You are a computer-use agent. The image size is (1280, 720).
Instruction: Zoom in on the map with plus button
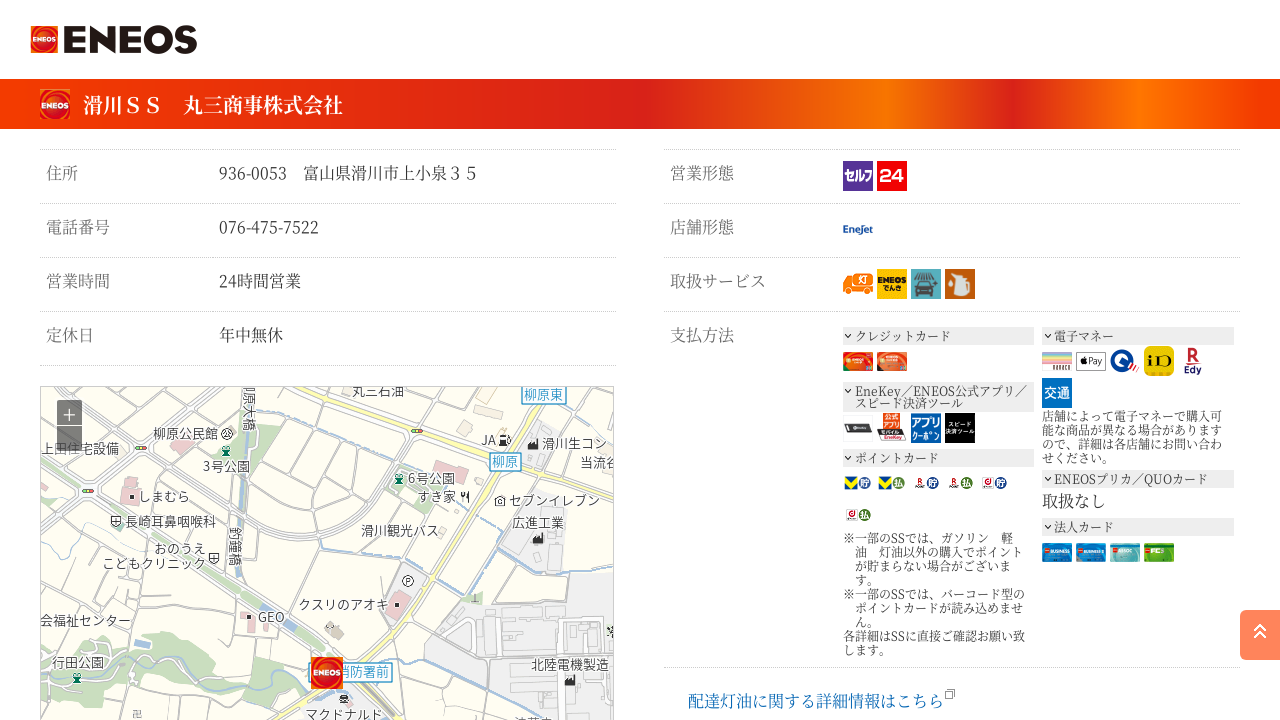[x=69, y=413]
